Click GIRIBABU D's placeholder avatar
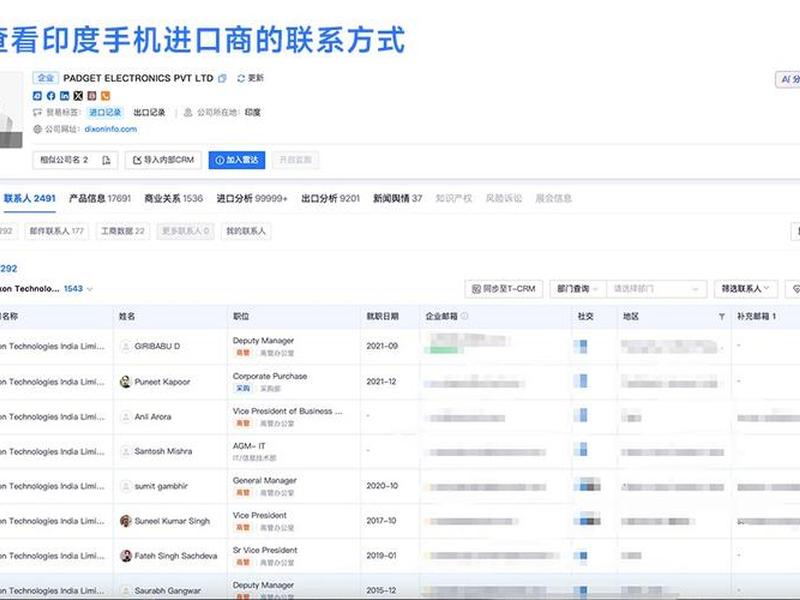 point(126,346)
